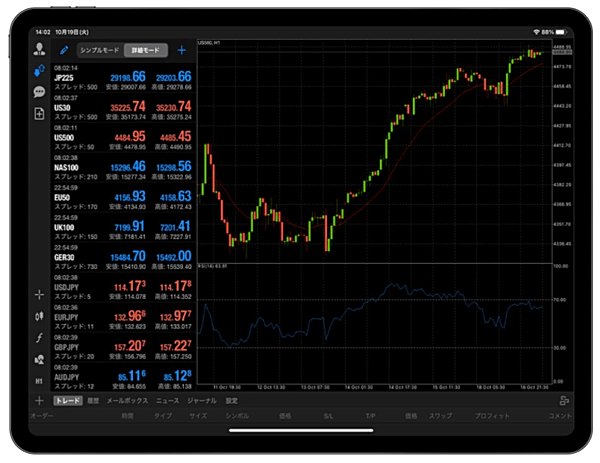Sort by the タイプ column header

pos(163,416)
